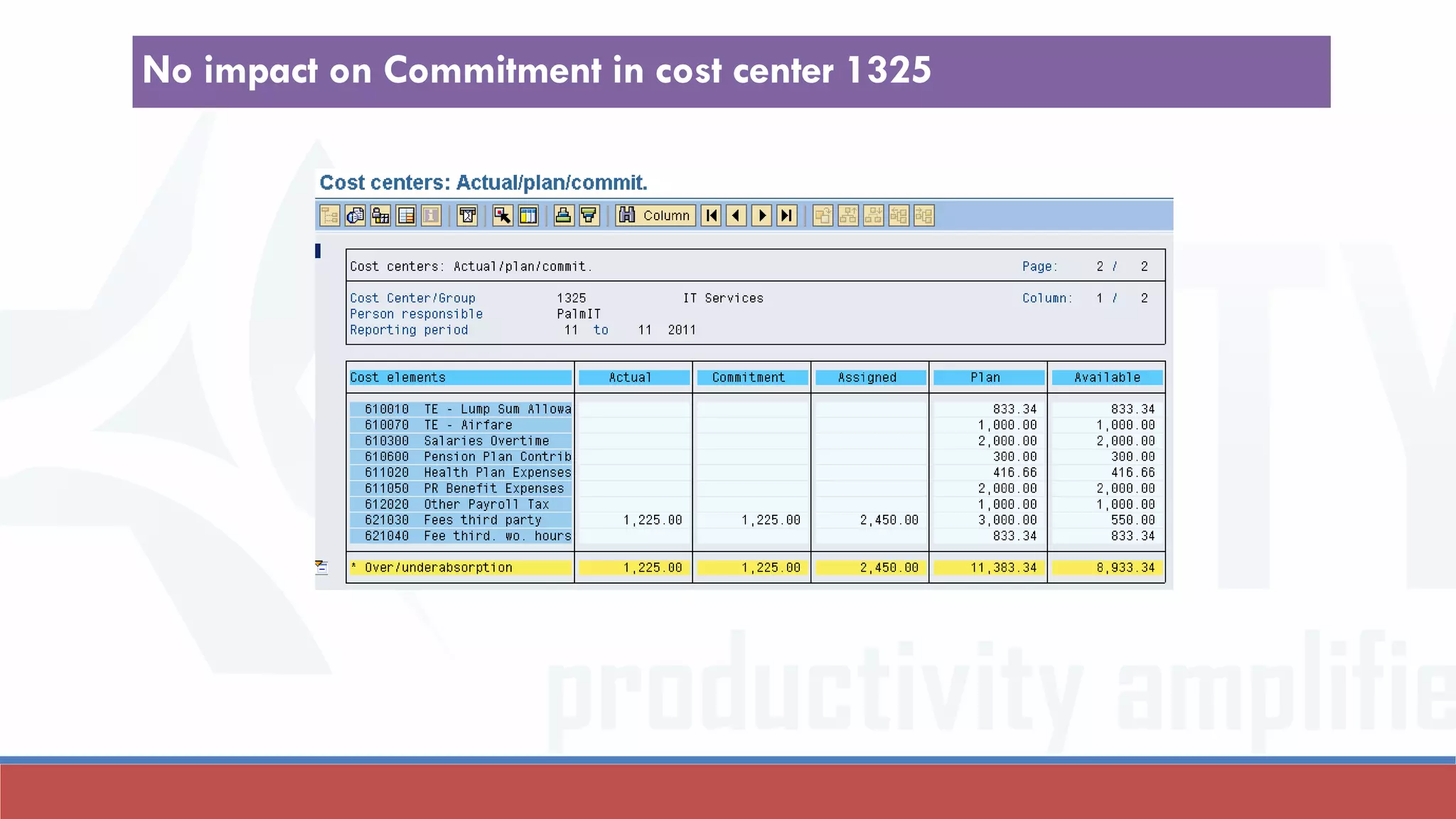This screenshot has height=819, width=1456.
Task: Click the sort ascending pyramid icon
Action: [563, 215]
